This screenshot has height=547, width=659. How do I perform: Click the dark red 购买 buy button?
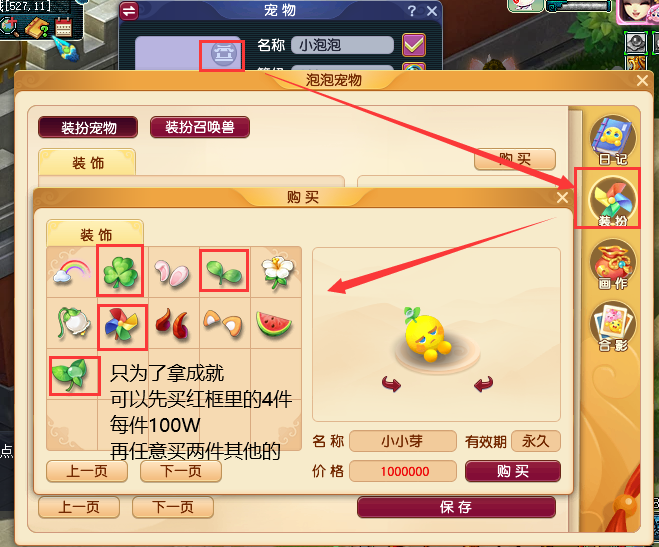[513, 471]
